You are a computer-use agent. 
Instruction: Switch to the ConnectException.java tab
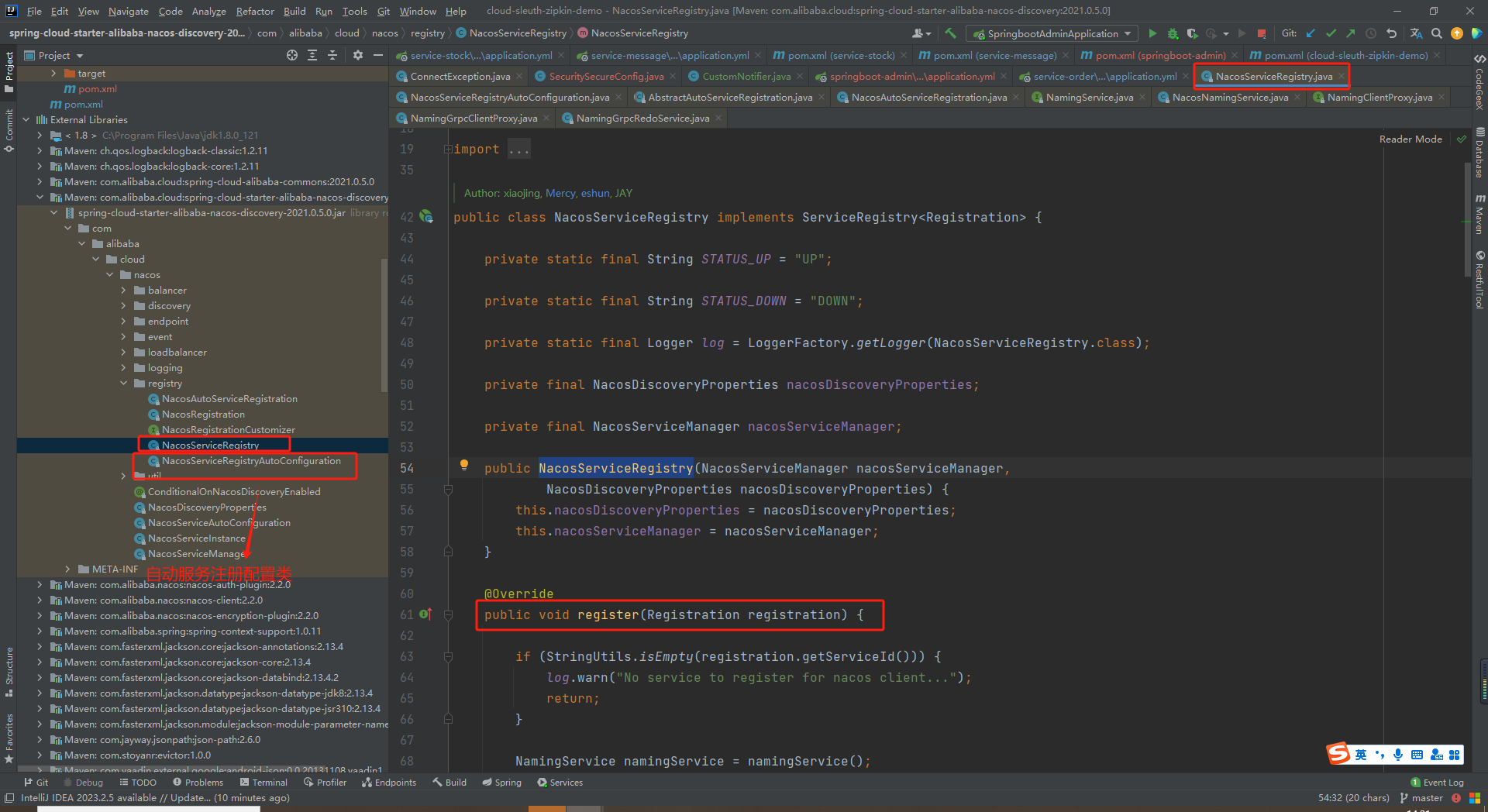(460, 77)
